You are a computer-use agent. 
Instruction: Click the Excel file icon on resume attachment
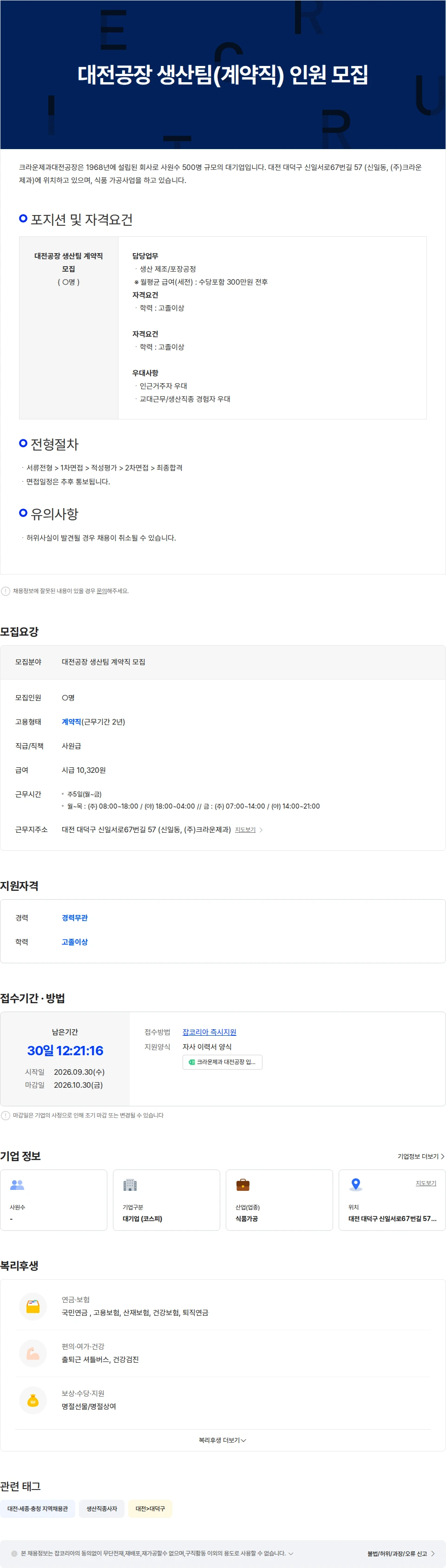(x=192, y=1062)
